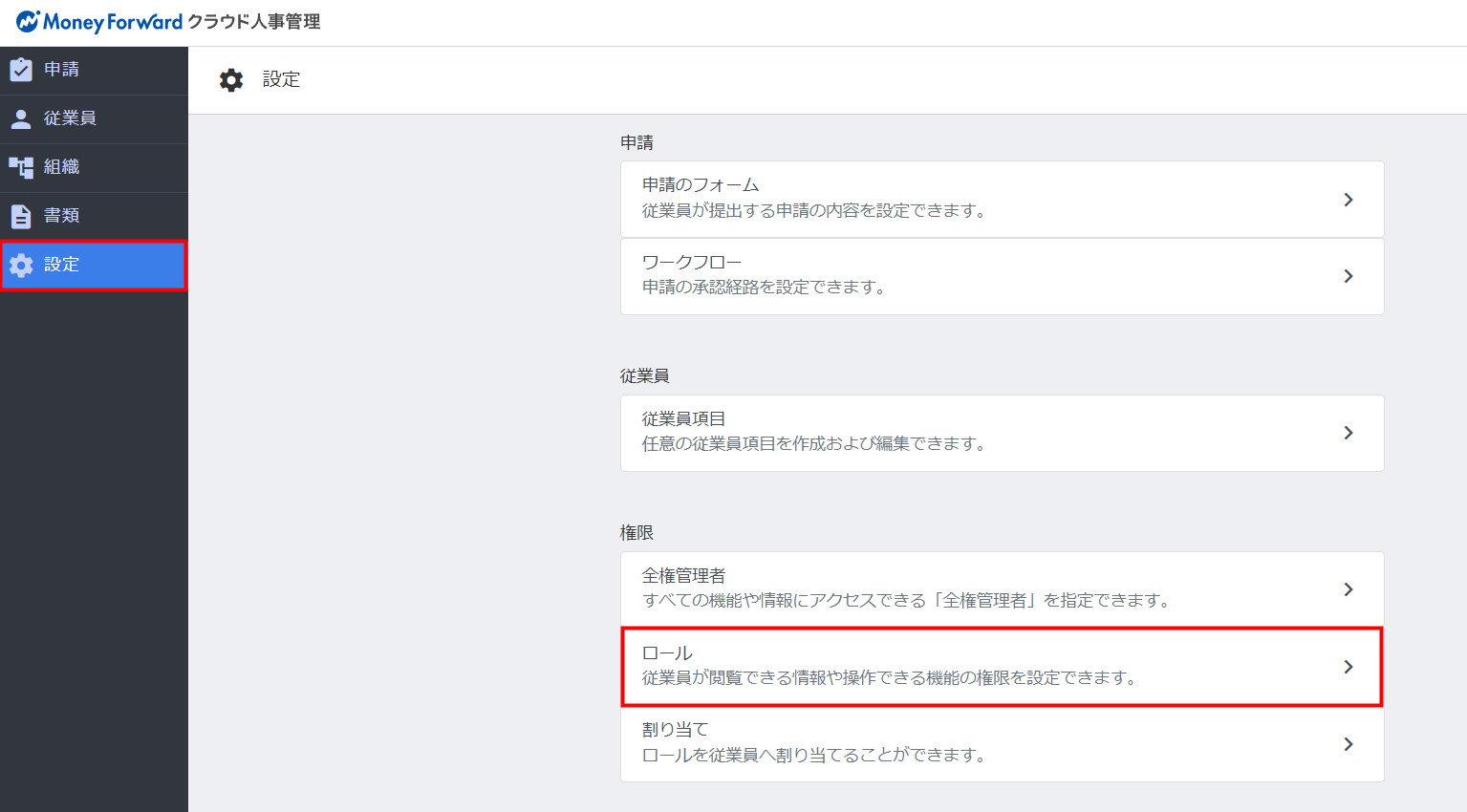
Task: Click description ロールを従業員へ割り当てることができます。
Action: click(815, 755)
